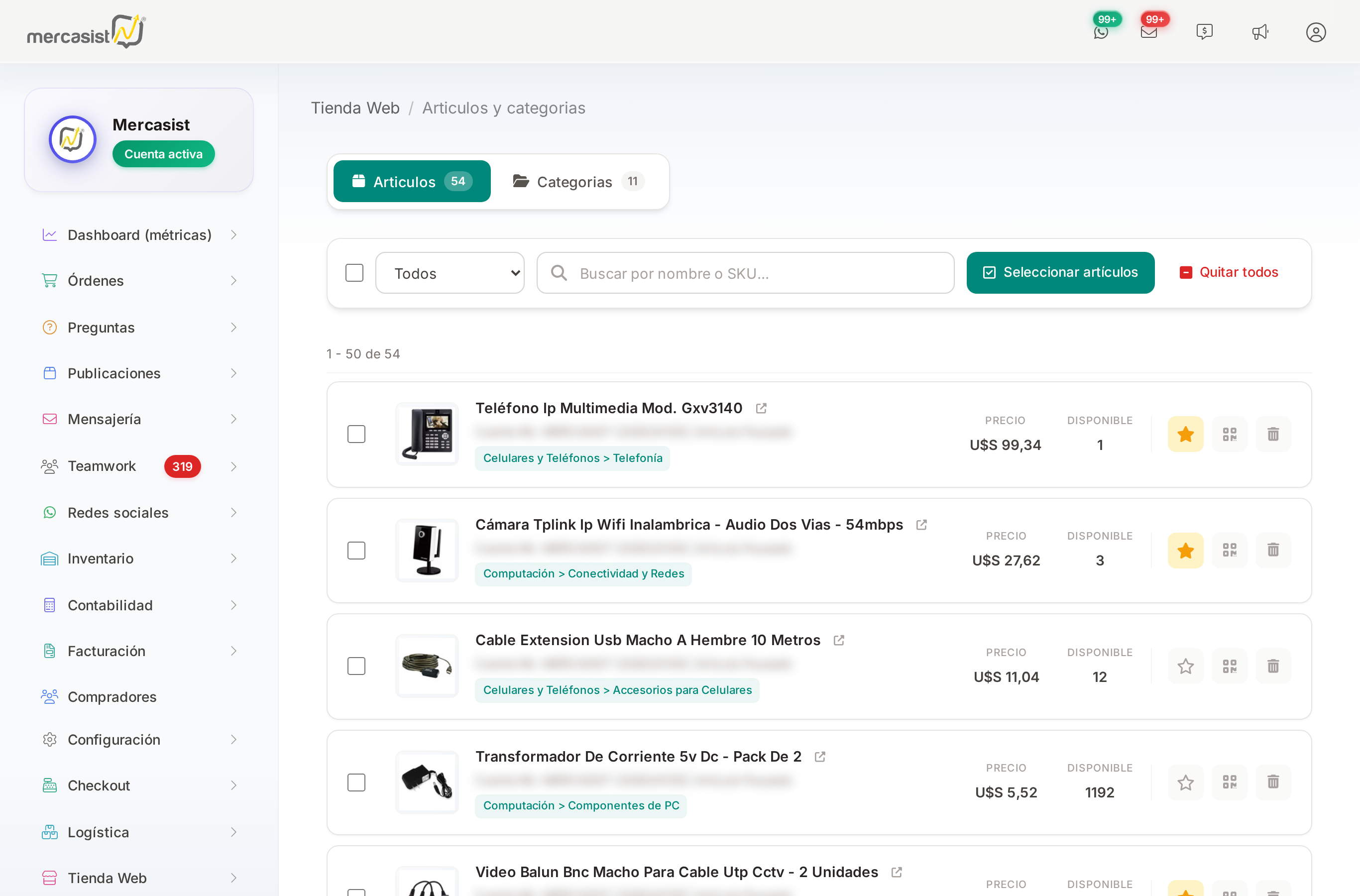Check the Transformador De Corriente row checkbox
The width and height of the screenshot is (1360, 896).
356,783
